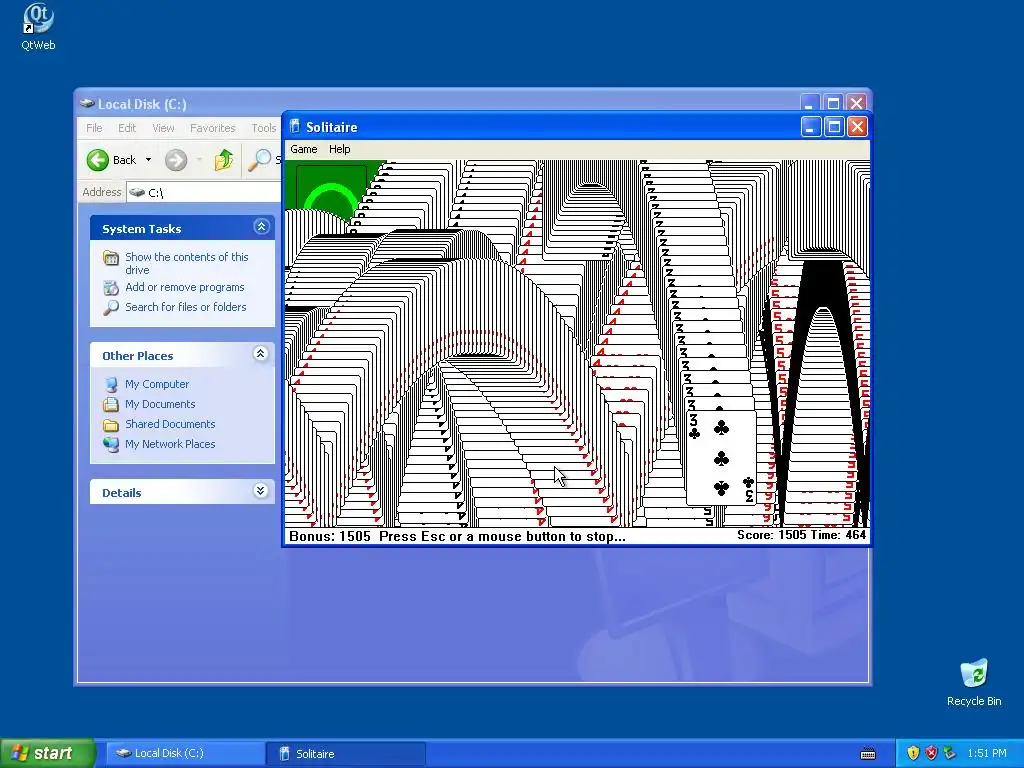This screenshot has height=768, width=1024.
Task: Click the Solitaire title bar card icon
Action: coord(295,127)
